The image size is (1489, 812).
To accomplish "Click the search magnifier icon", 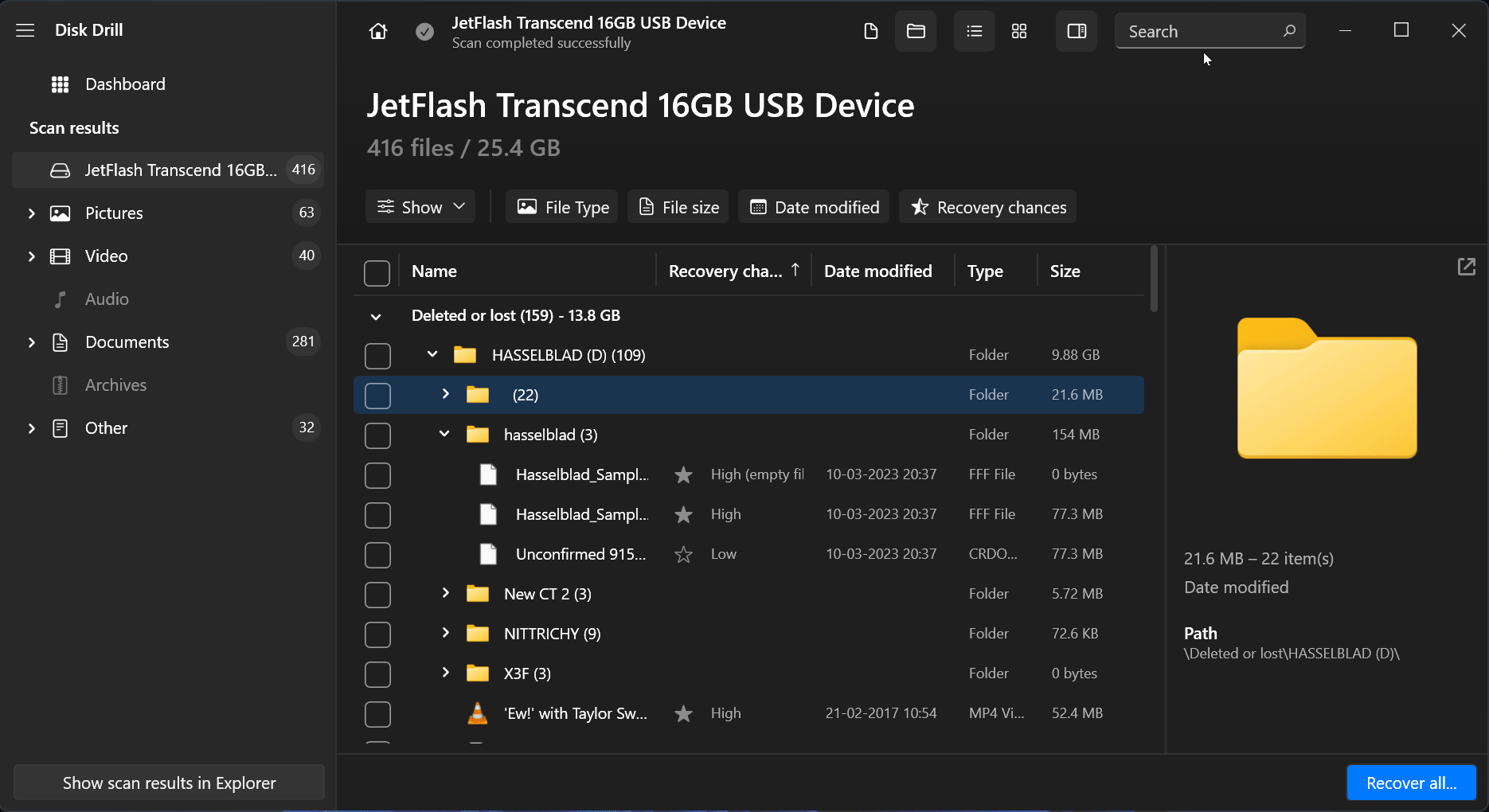I will [x=1289, y=31].
